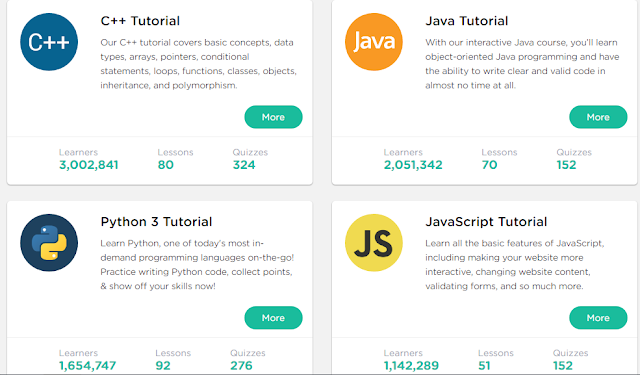The image size is (640, 375).
Task: Select the Python 3 Tutorial heading
Action: (x=156, y=222)
